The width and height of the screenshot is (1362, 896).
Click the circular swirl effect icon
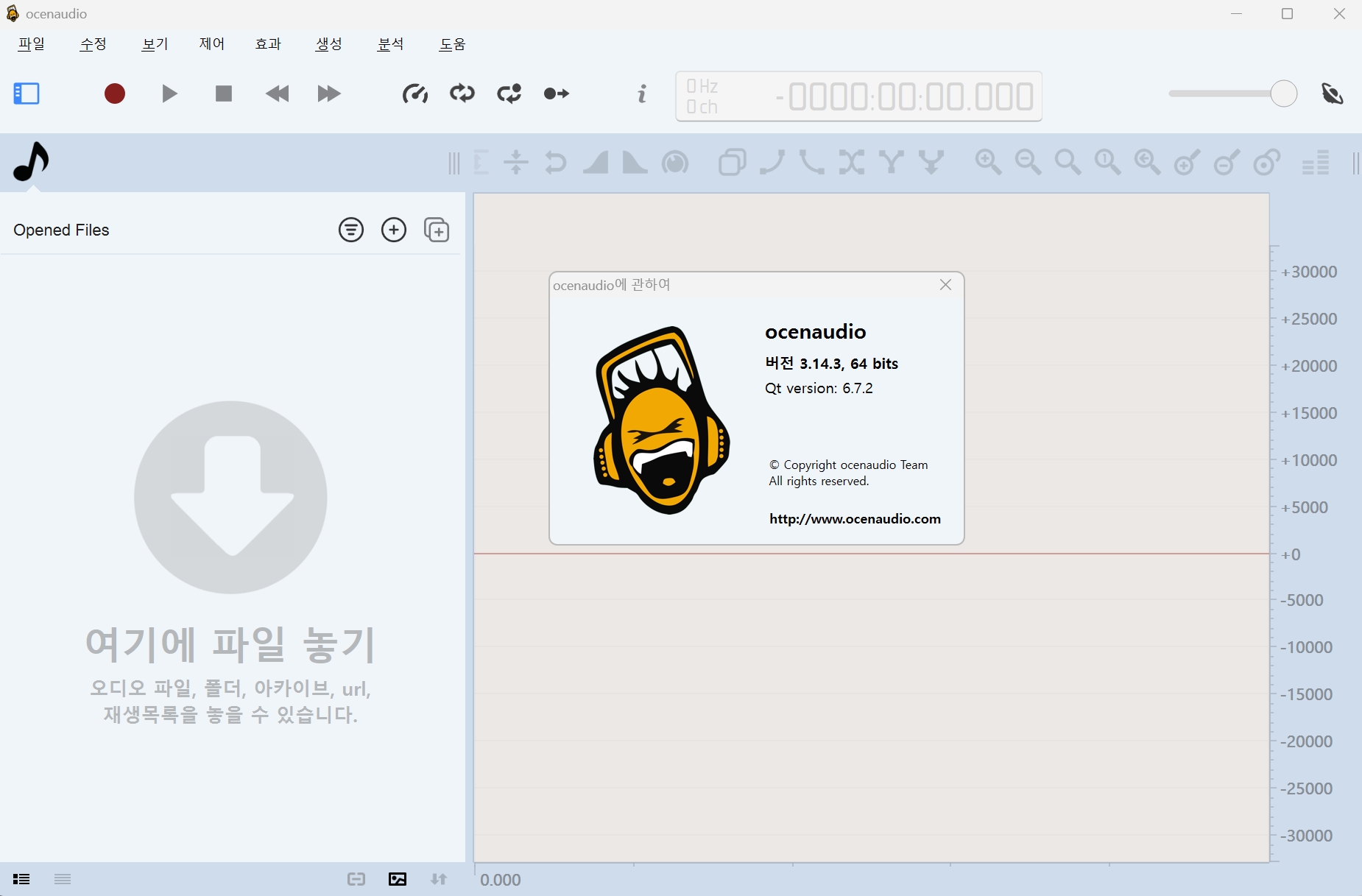[x=675, y=162]
